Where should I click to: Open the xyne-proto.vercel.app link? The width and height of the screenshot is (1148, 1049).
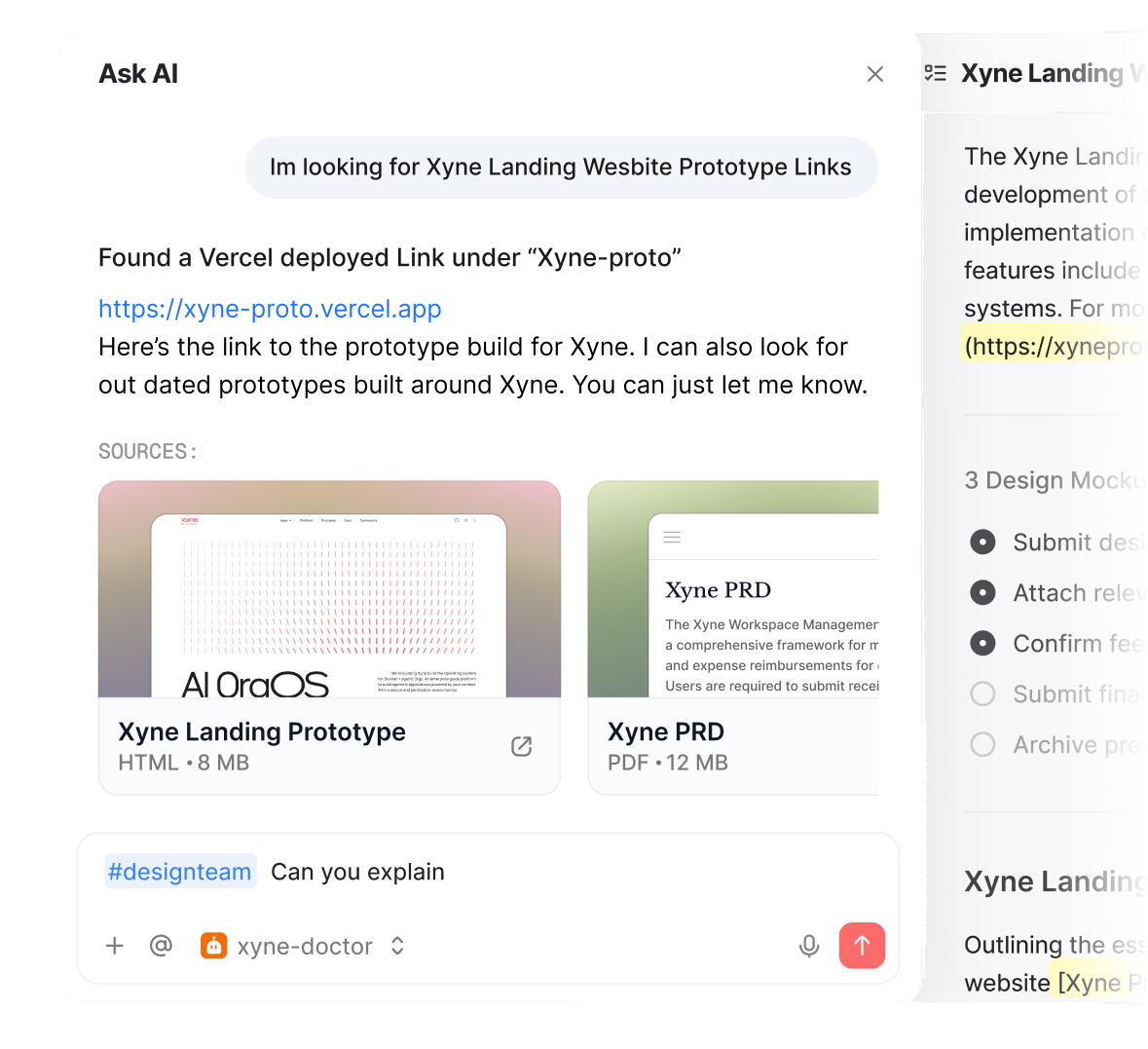[270, 309]
